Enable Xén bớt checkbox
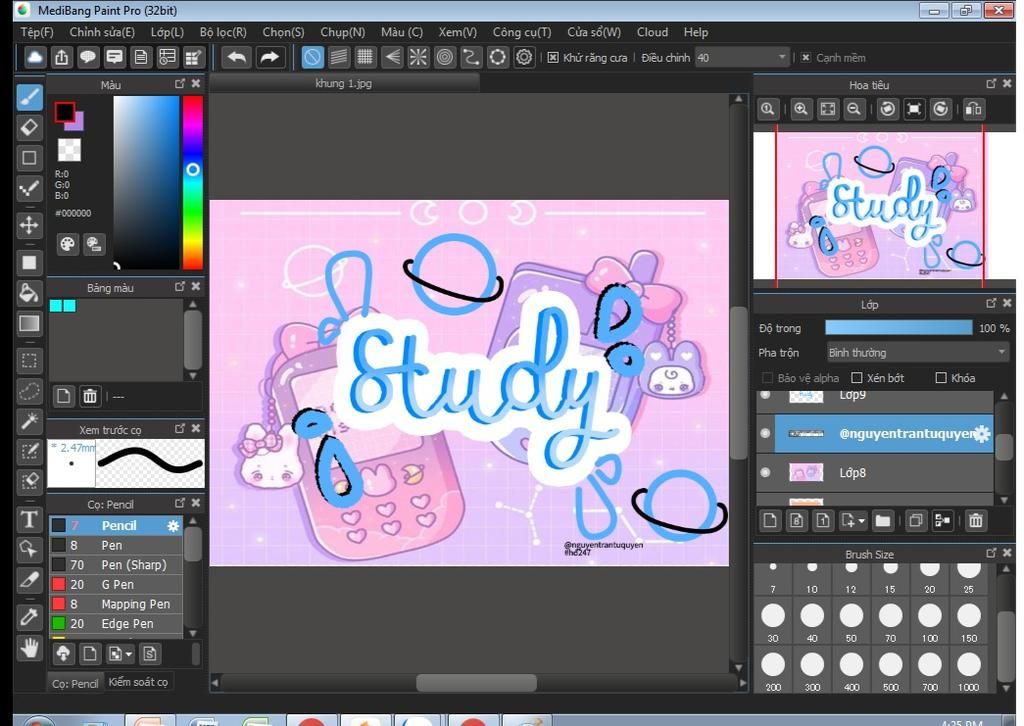Screen dimensions: 1024x726 [x=857, y=378]
